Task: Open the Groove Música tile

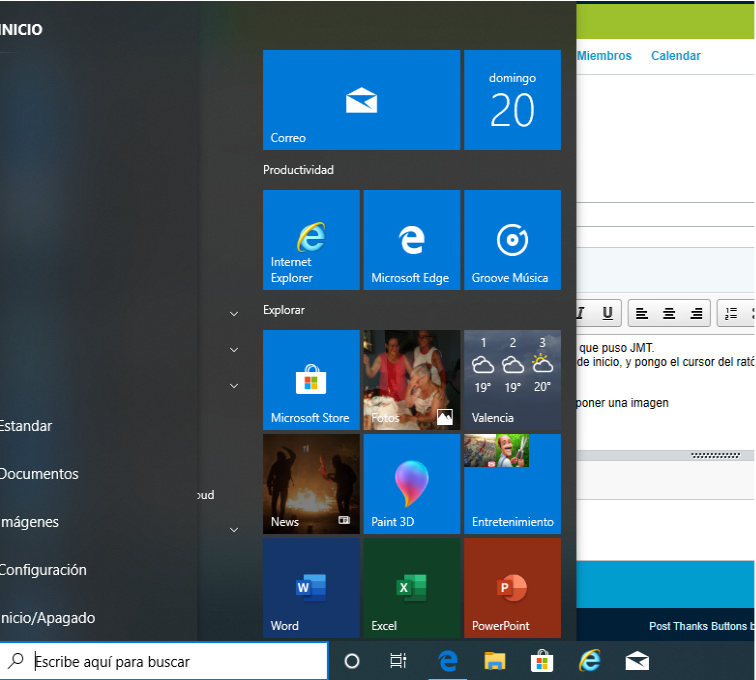Action: [512, 240]
